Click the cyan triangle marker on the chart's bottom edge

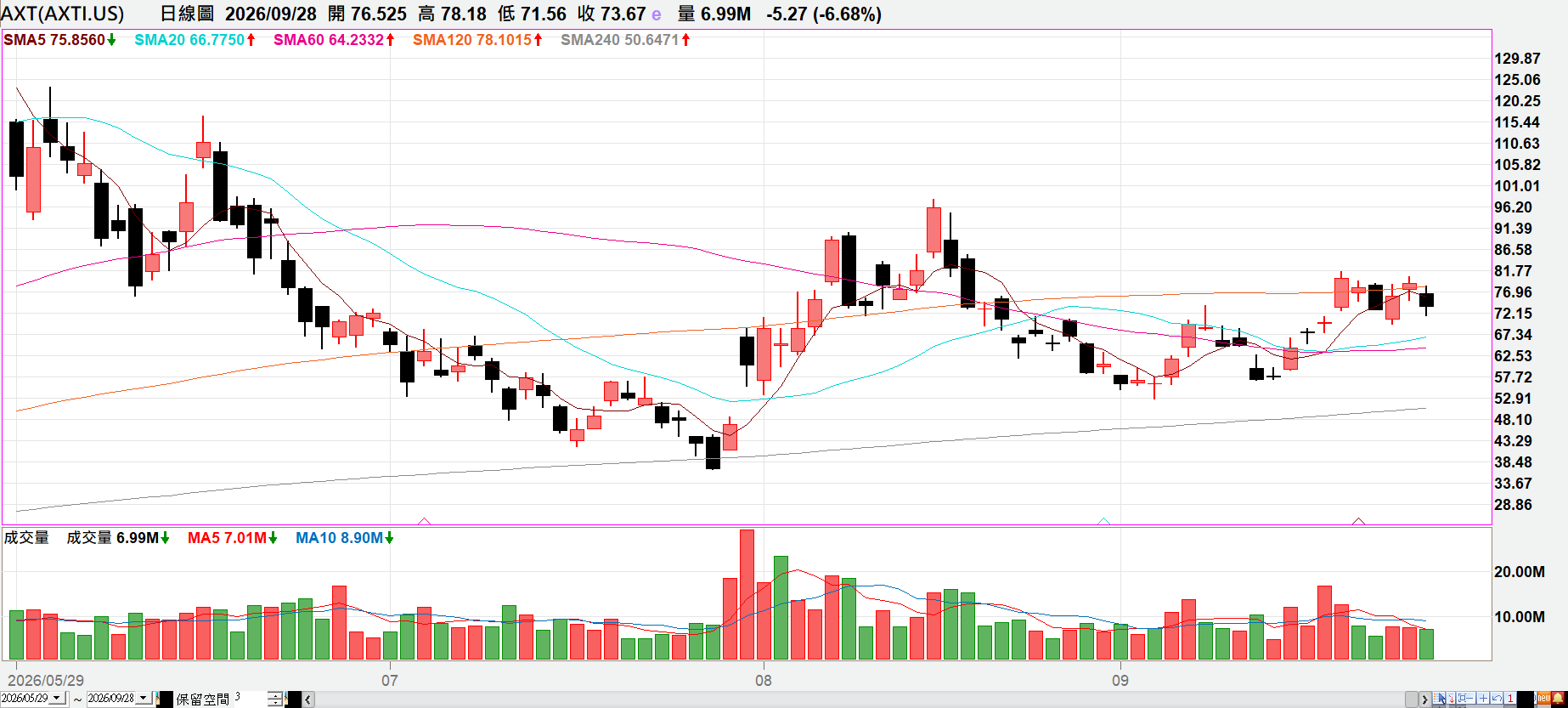click(x=1103, y=520)
